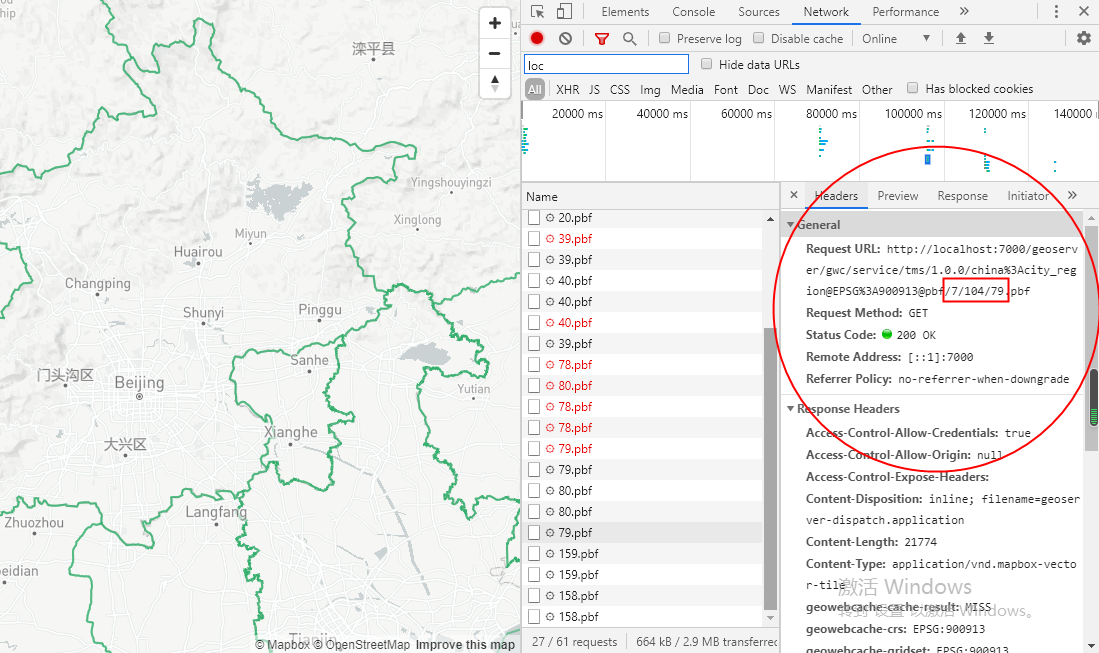Show more request detail tabs

click(1072, 195)
